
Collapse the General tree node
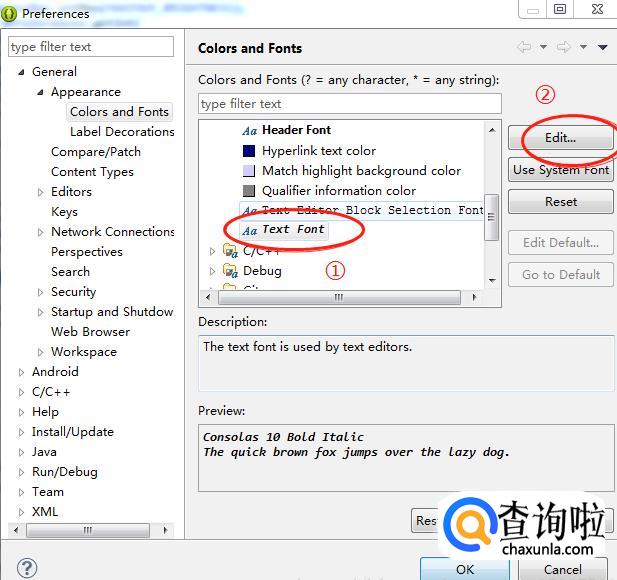pos(21,72)
